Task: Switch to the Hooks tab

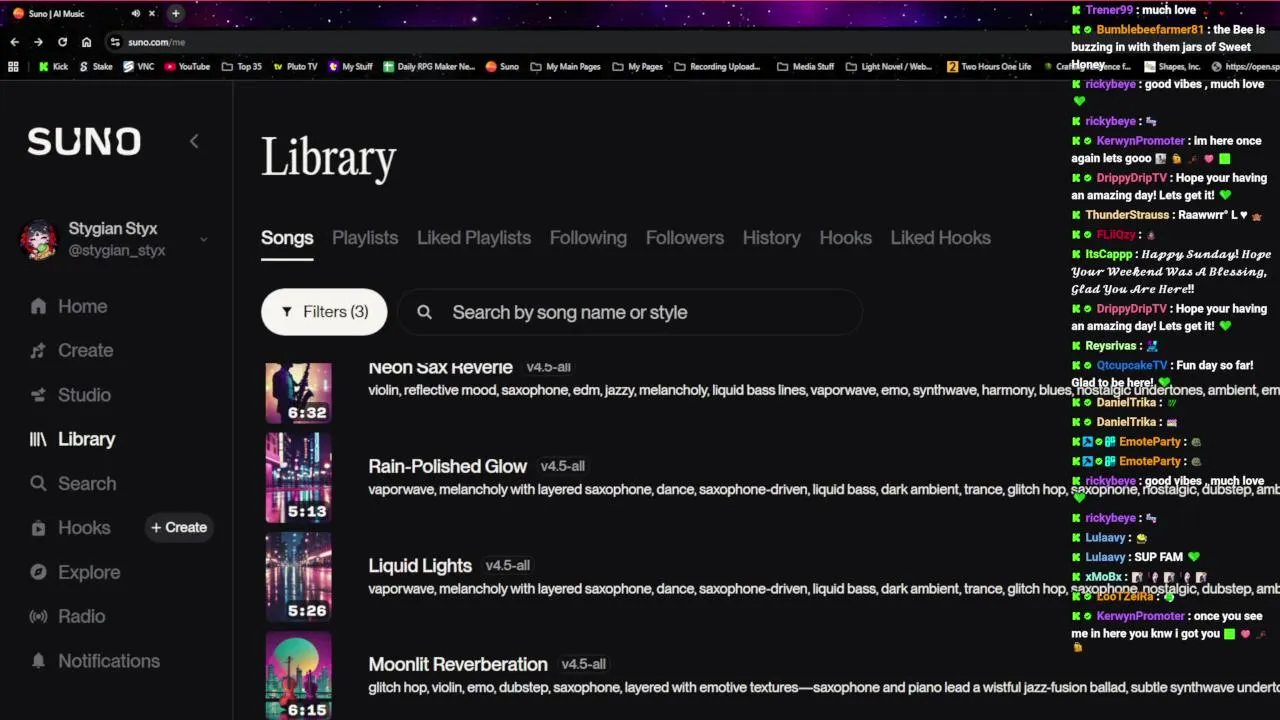Action: pyautogui.click(x=846, y=238)
